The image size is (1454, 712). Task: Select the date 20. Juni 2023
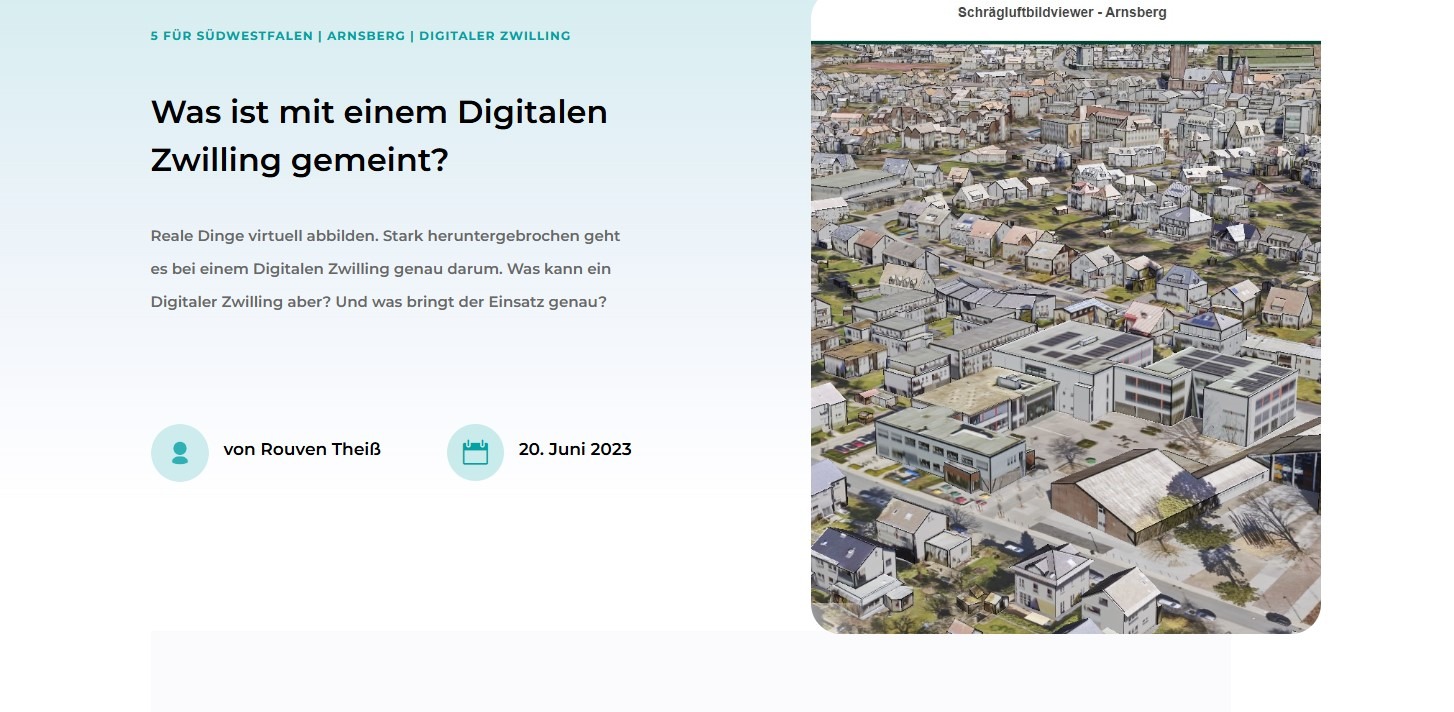click(x=575, y=449)
